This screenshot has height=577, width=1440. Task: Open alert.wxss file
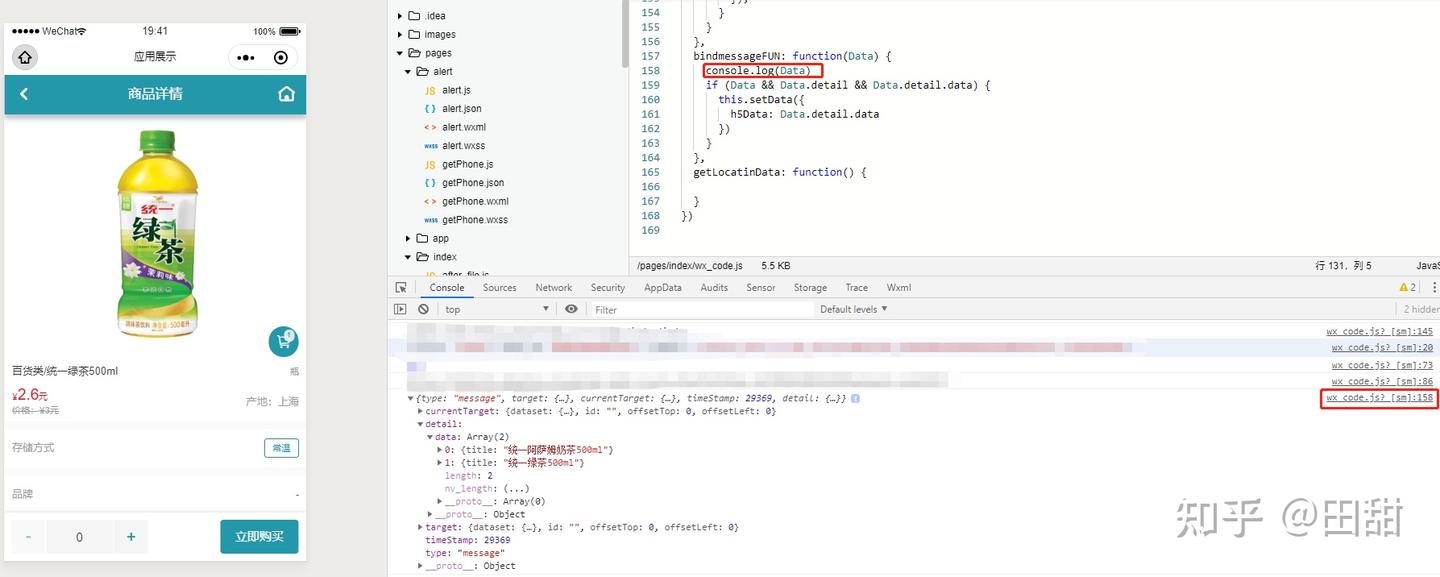463,146
